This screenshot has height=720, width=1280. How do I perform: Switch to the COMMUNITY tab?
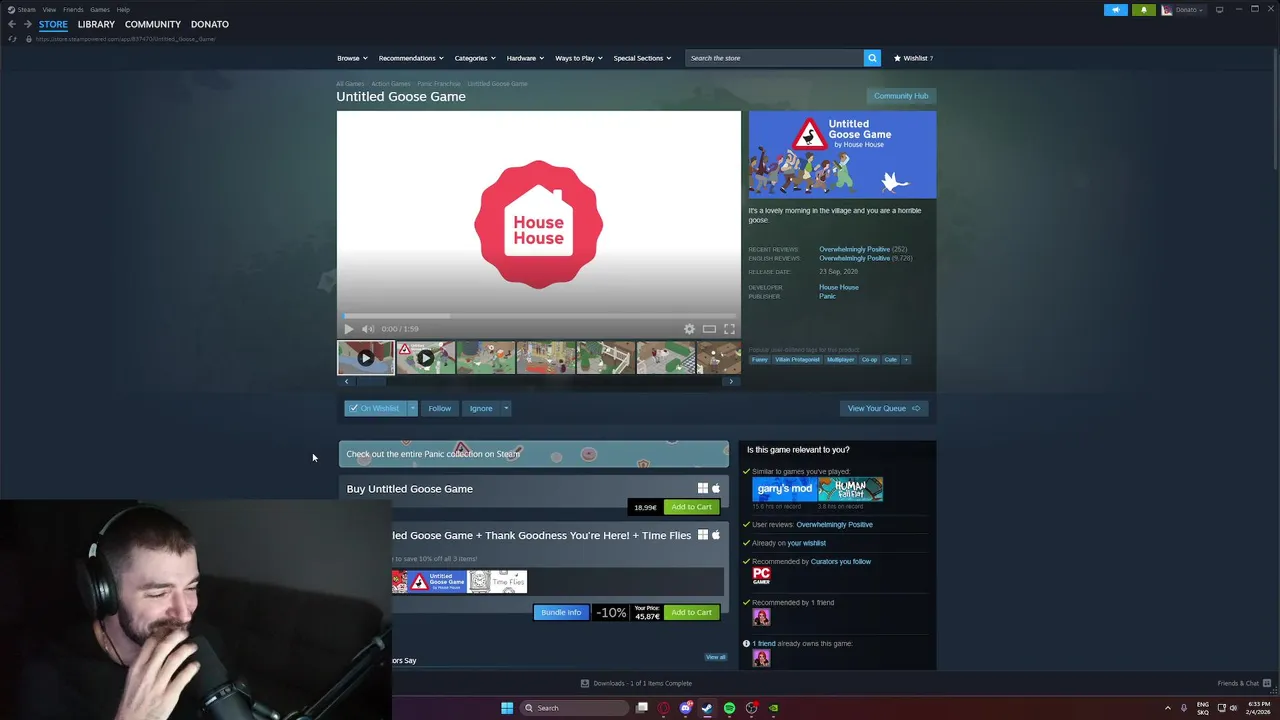coord(153,24)
